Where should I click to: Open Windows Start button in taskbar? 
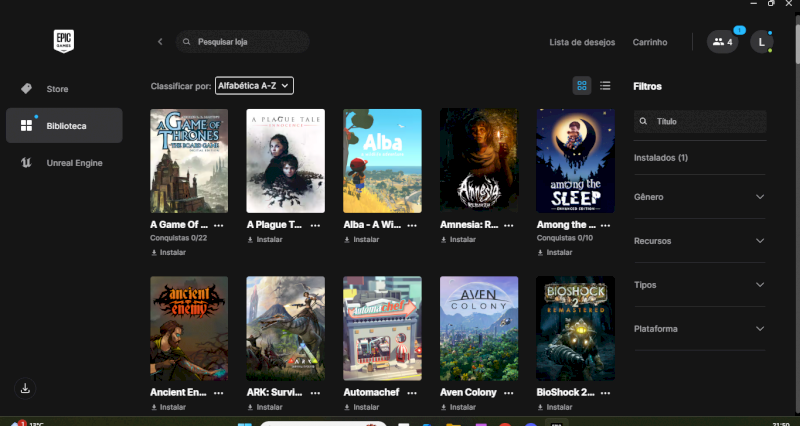coord(245,423)
